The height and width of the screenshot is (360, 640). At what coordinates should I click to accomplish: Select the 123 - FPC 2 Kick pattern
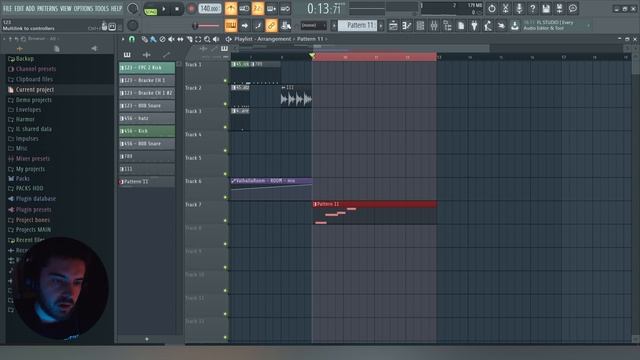(x=147, y=67)
